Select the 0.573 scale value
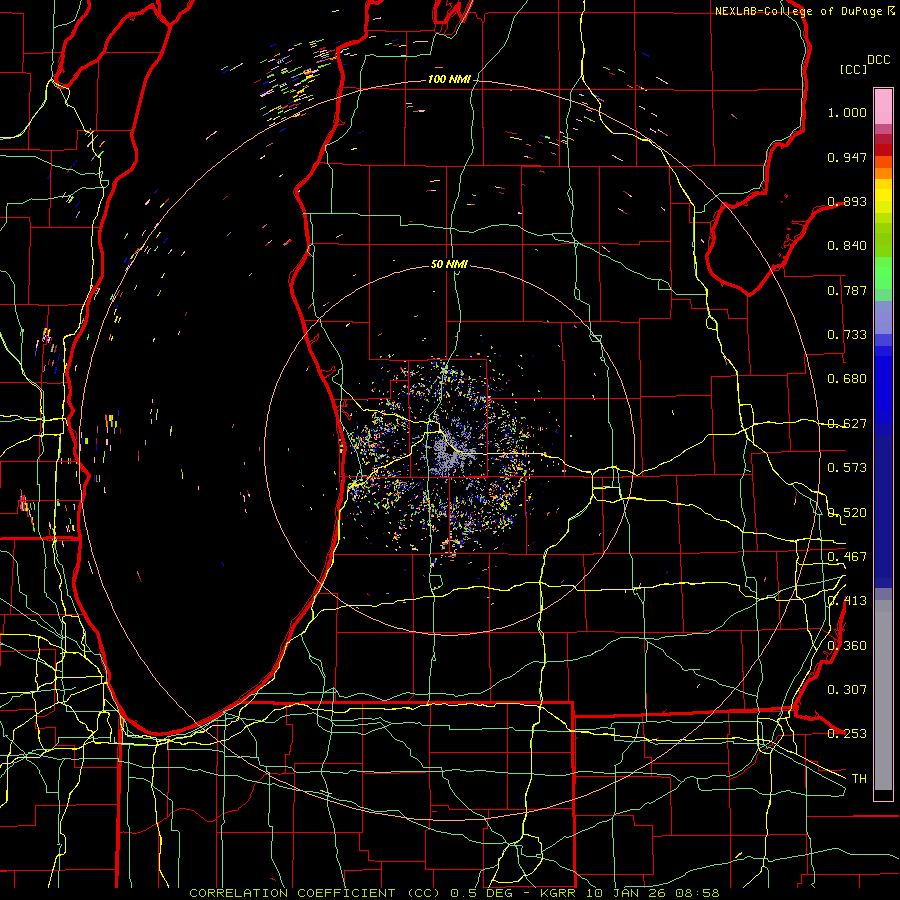900x900 pixels. (x=847, y=468)
